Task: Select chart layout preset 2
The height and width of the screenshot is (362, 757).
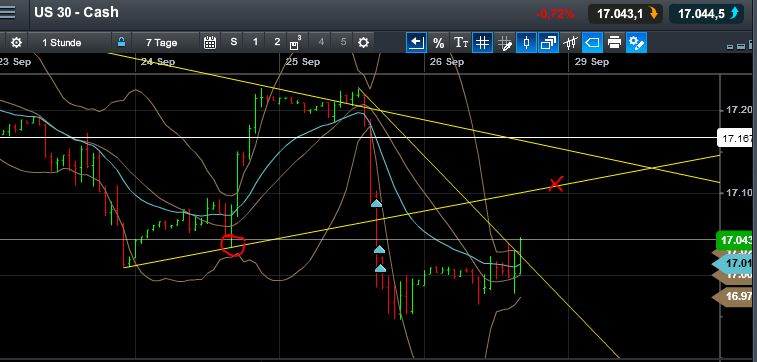Action: (277, 42)
